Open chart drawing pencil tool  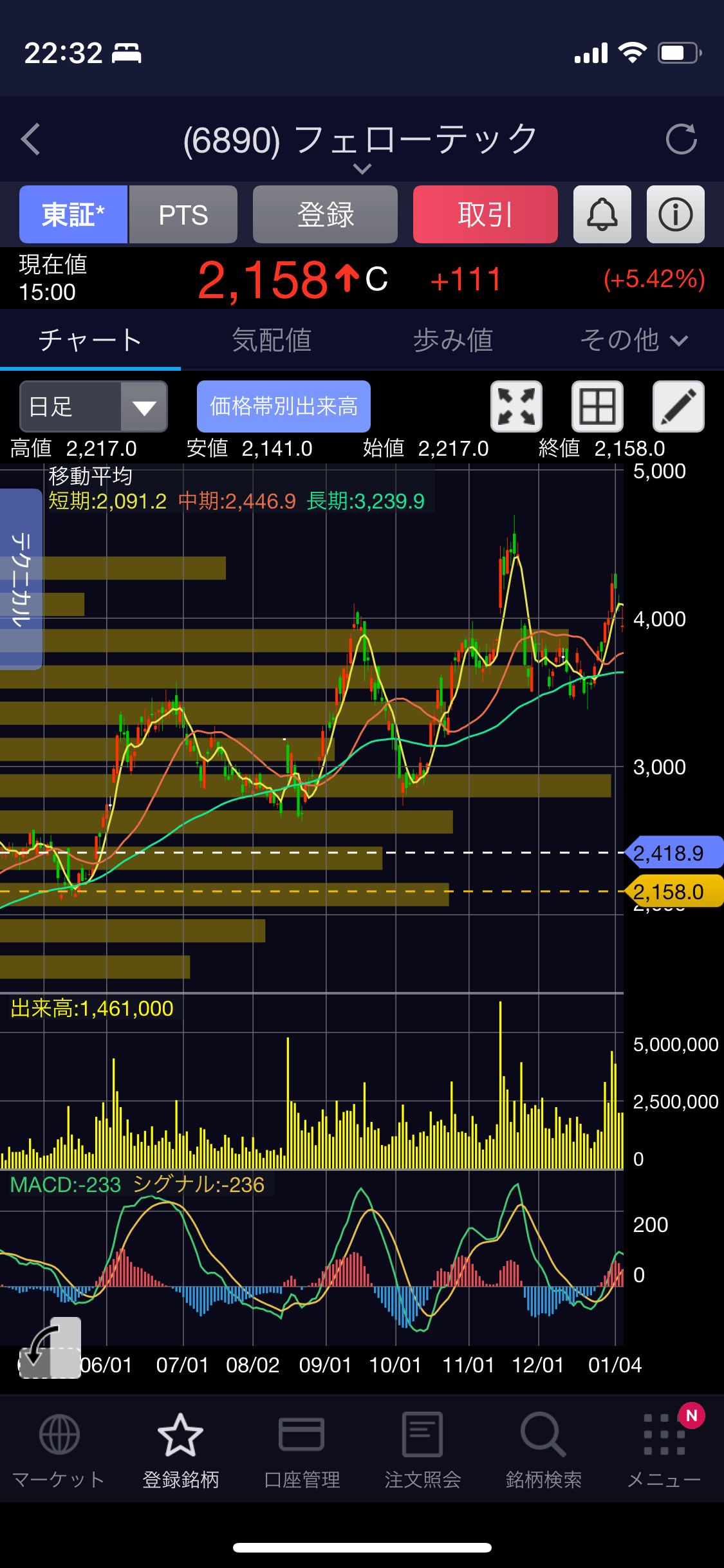(x=678, y=406)
